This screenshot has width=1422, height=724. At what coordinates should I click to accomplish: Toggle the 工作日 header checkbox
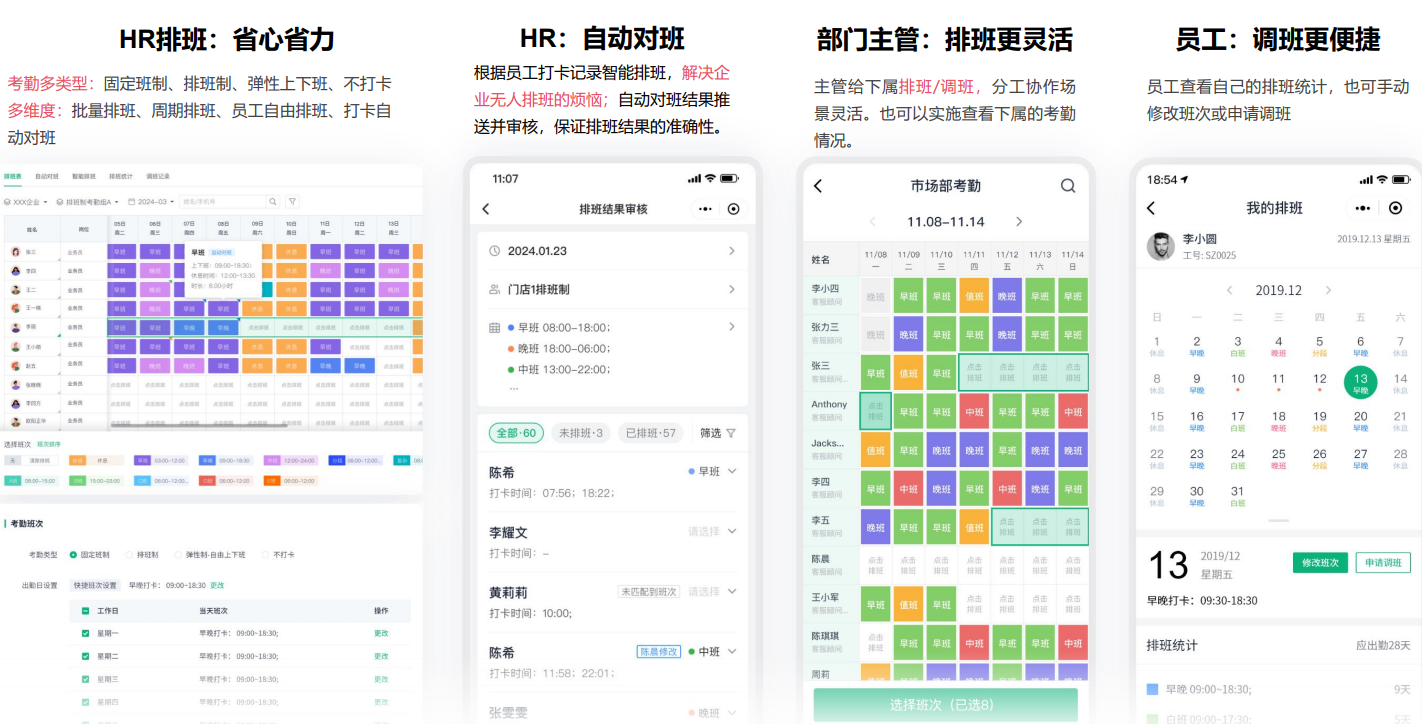pyautogui.click(x=85, y=610)
